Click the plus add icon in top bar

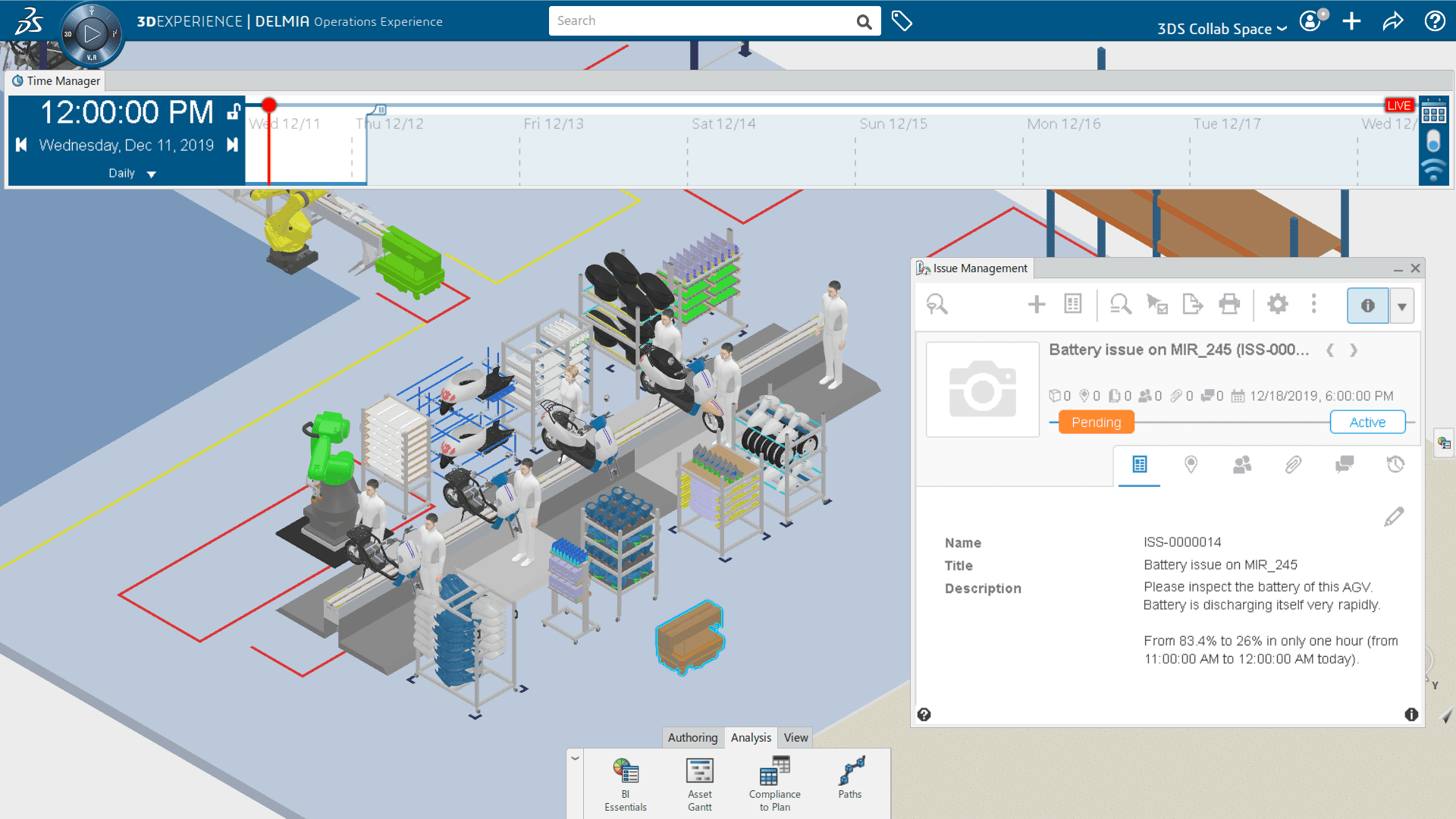click(1351, 21)
